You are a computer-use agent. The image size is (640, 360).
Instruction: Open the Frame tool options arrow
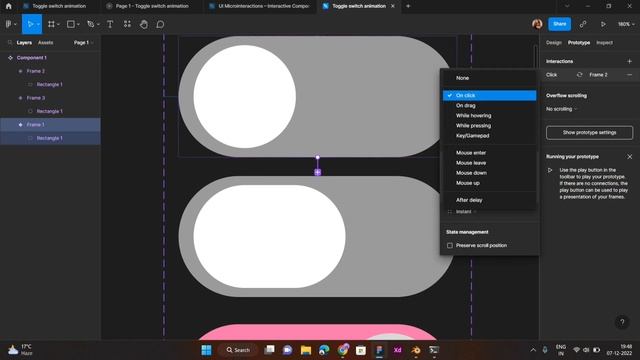click(x=58, y=24)
